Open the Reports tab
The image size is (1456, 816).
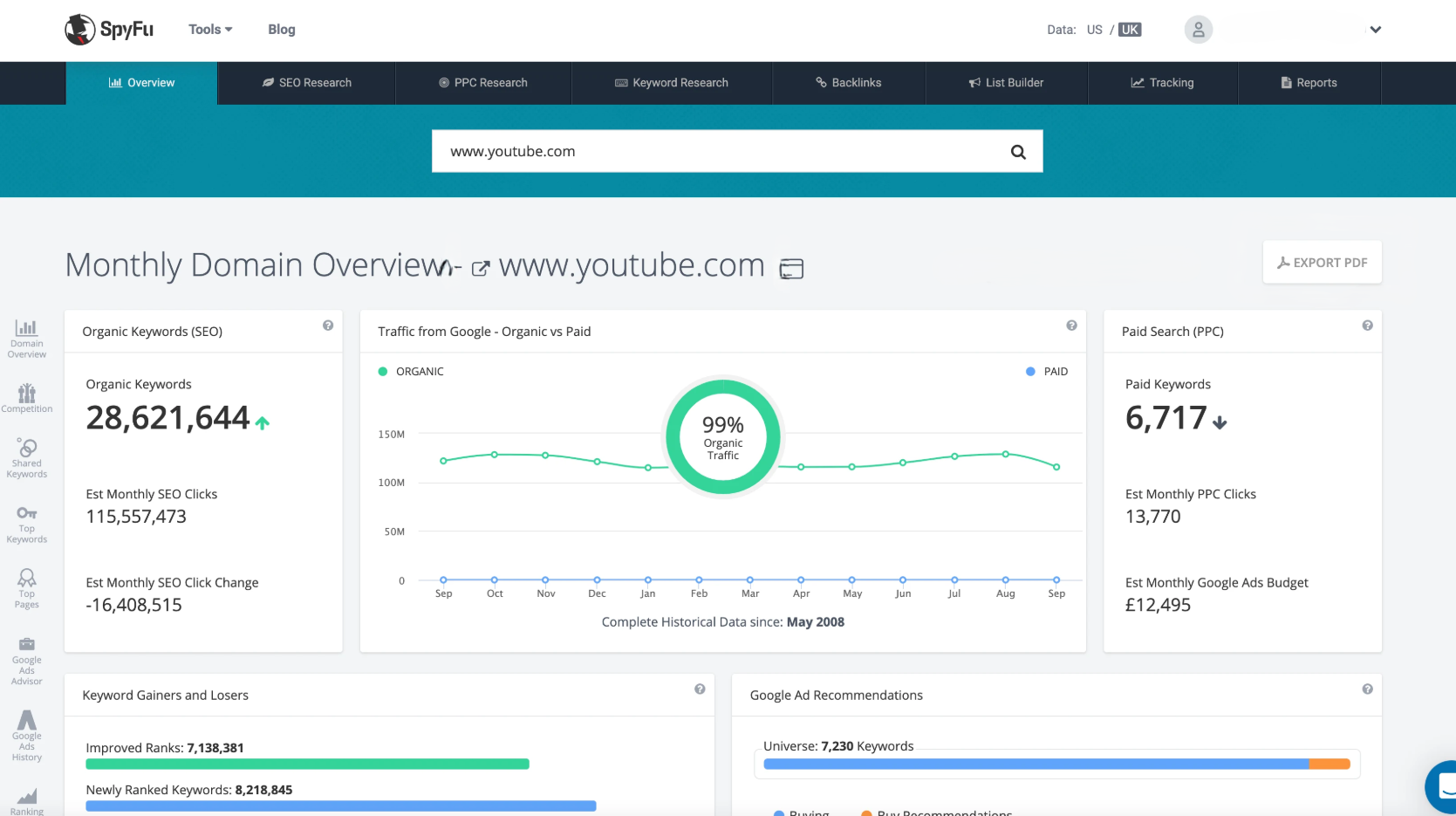point(1309,83)
